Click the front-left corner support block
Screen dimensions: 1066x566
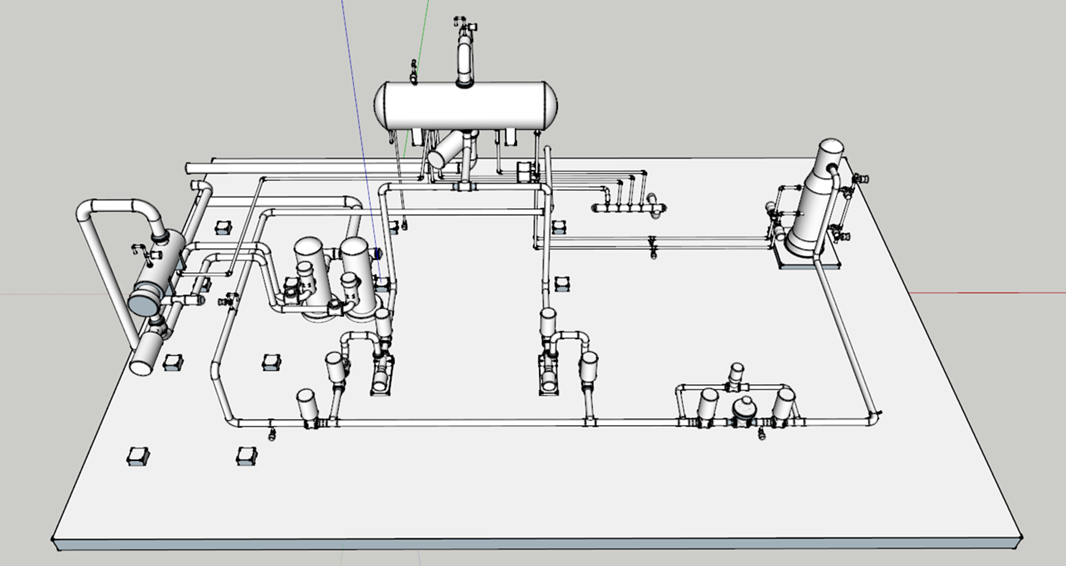138,456
